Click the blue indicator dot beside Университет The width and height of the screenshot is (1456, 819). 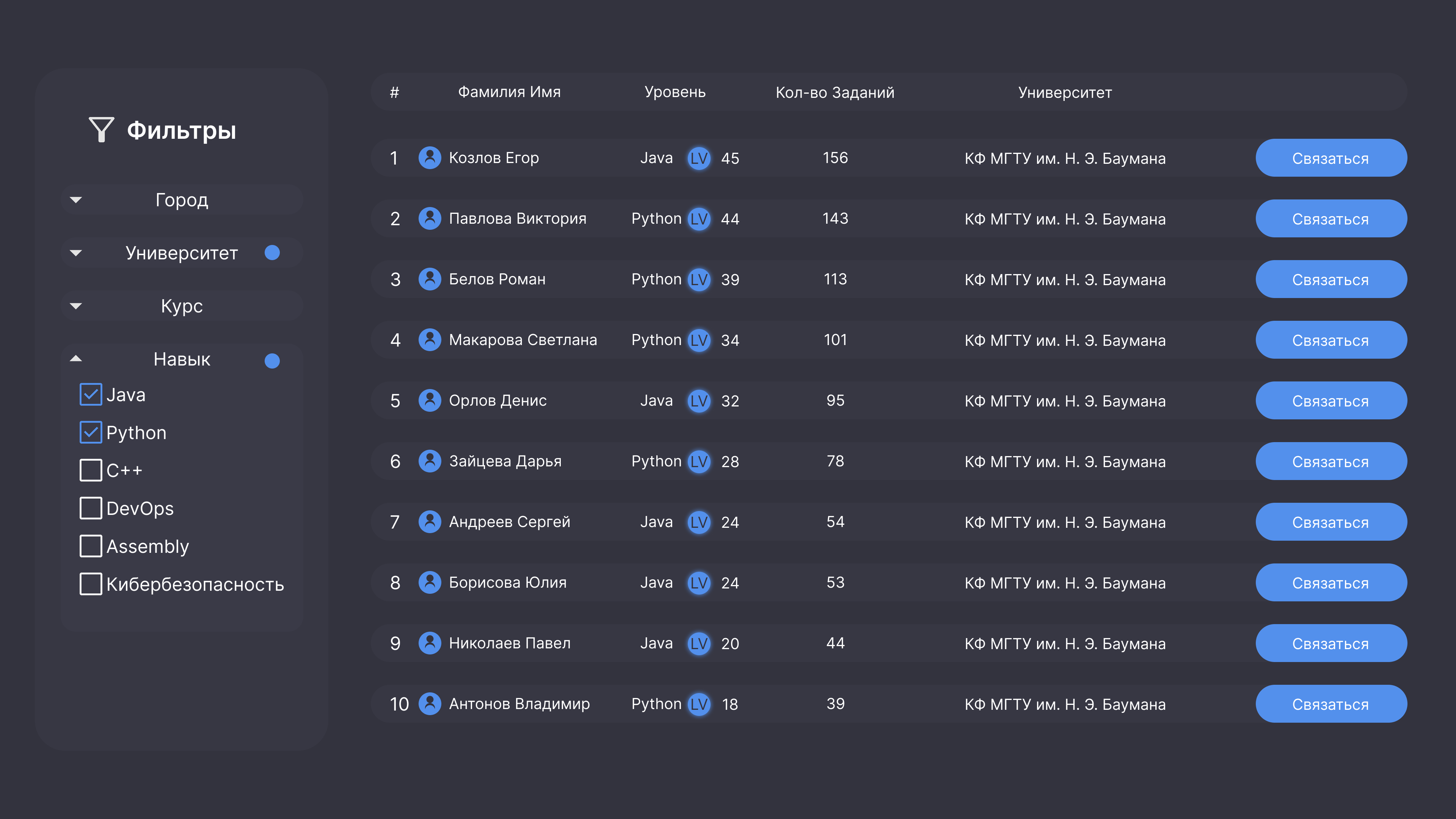click(273, 253)
